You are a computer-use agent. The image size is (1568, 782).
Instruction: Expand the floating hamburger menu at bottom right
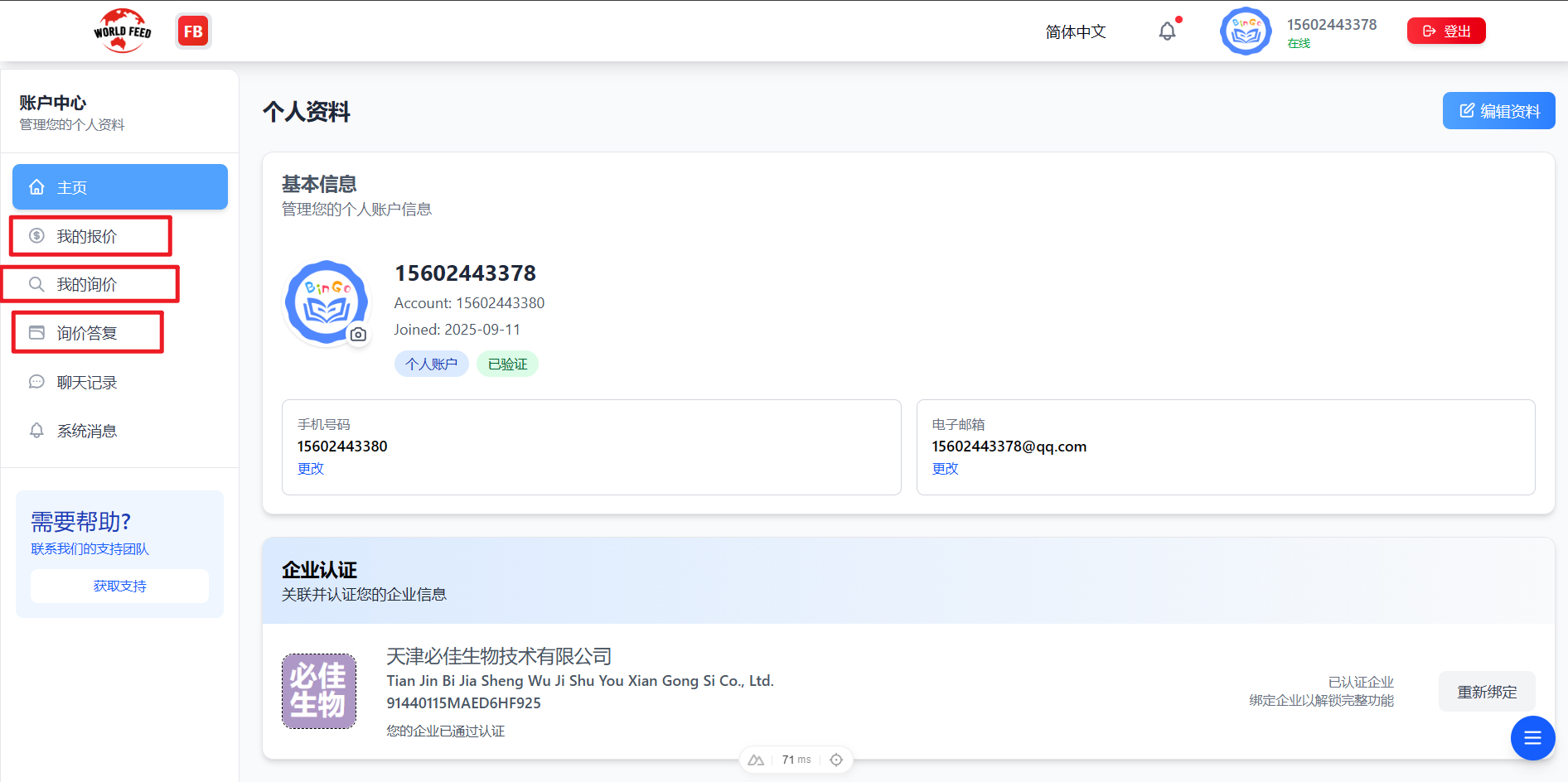click(1532, 737)
